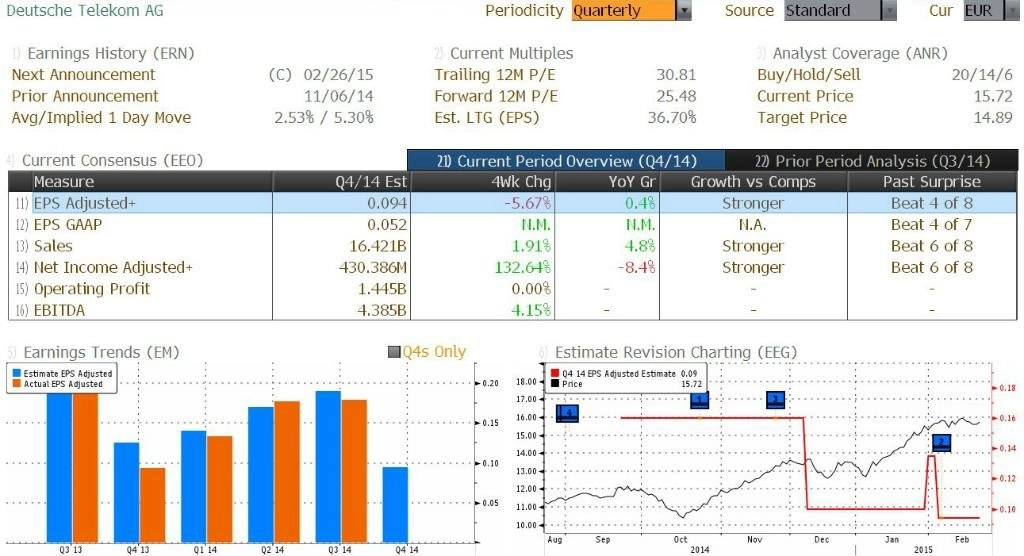This screenshot has height=556, width=1024.
Task: Open the Source dropdown arrow
Action: (x=889, y=10)
